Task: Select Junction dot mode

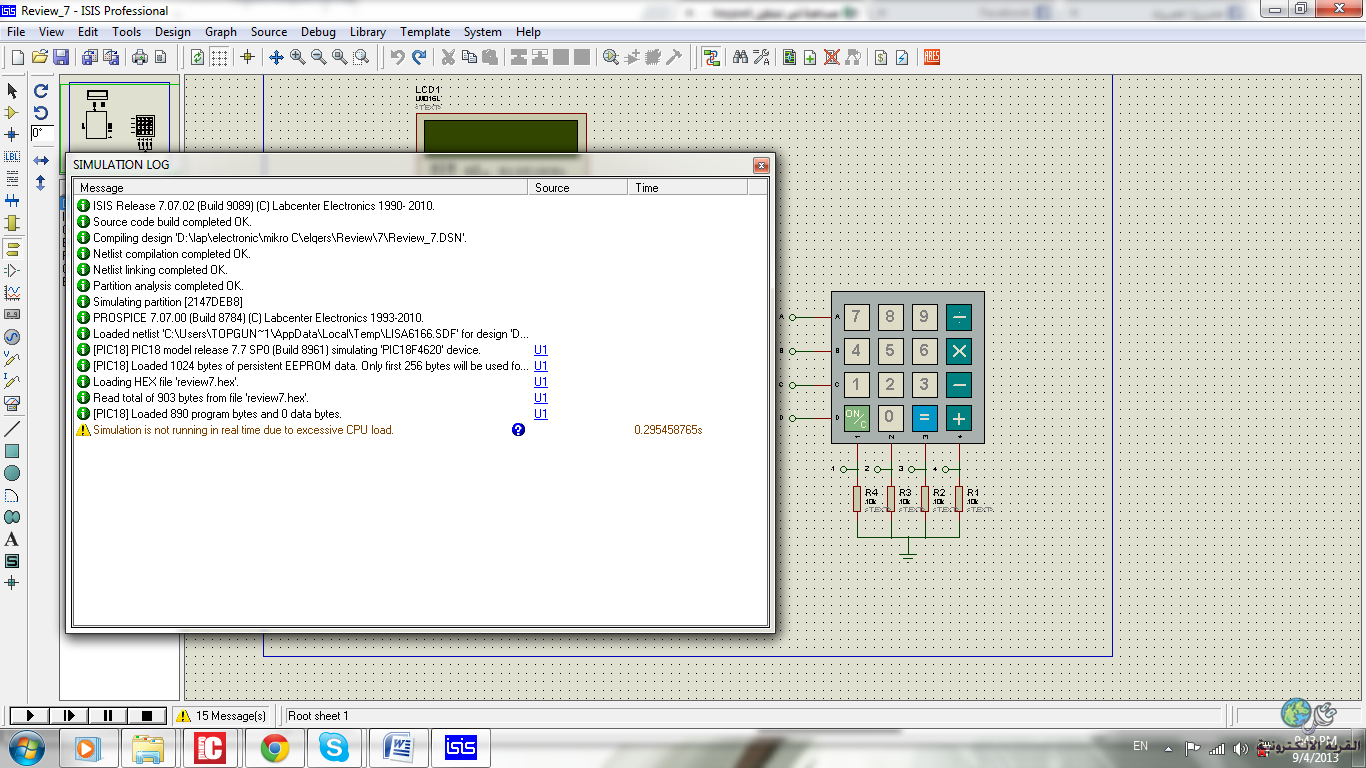Action: pos(12,134)
